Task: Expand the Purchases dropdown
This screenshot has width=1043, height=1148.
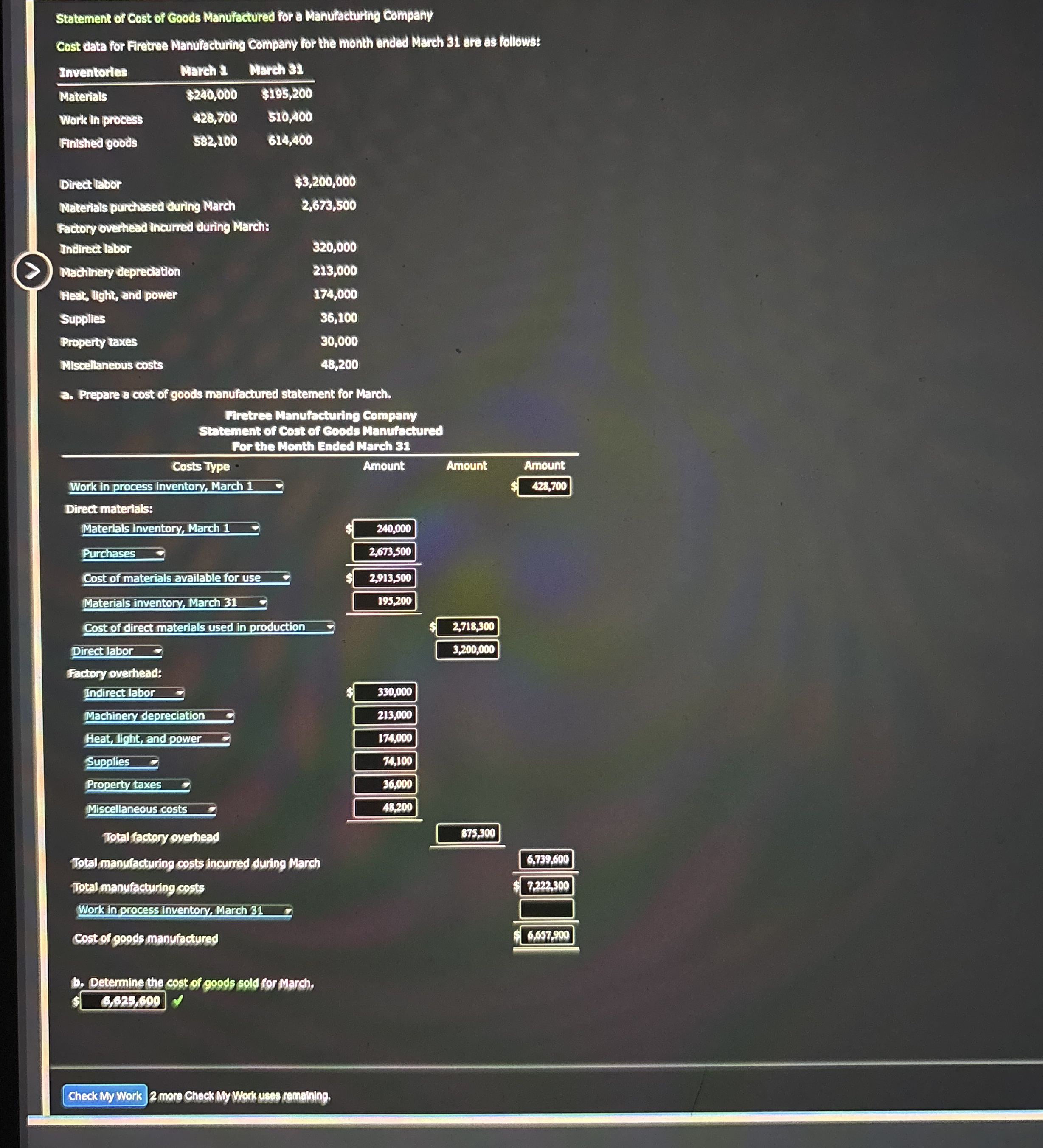Action: tap(124, 554)
